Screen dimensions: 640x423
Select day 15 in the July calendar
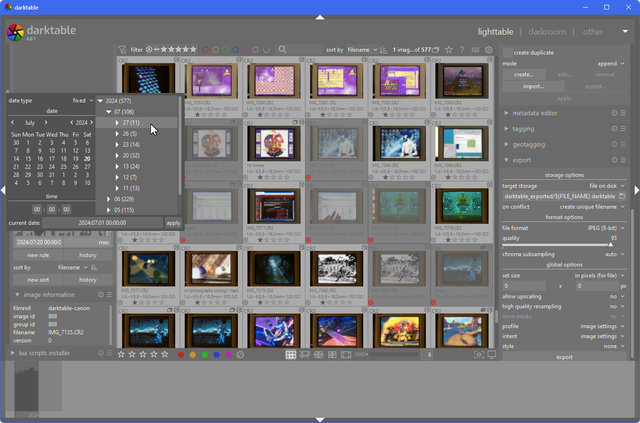point(27,158)
